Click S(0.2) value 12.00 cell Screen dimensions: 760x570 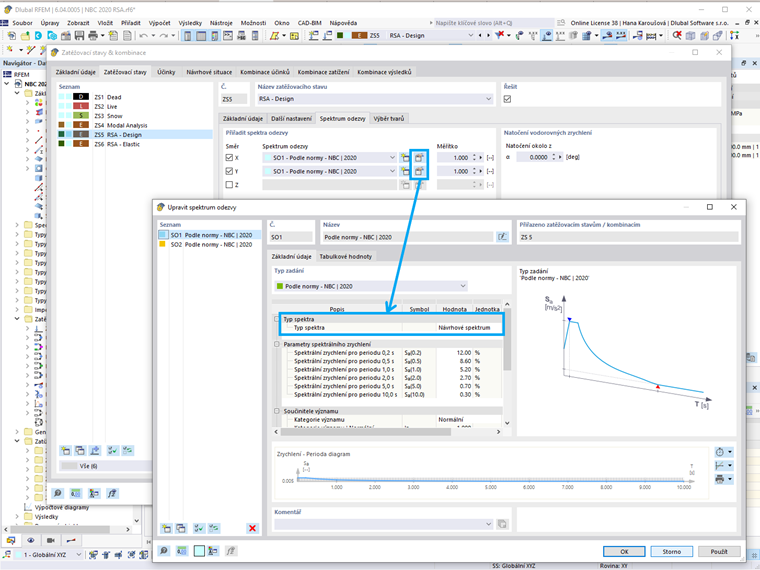pos(455,353)
